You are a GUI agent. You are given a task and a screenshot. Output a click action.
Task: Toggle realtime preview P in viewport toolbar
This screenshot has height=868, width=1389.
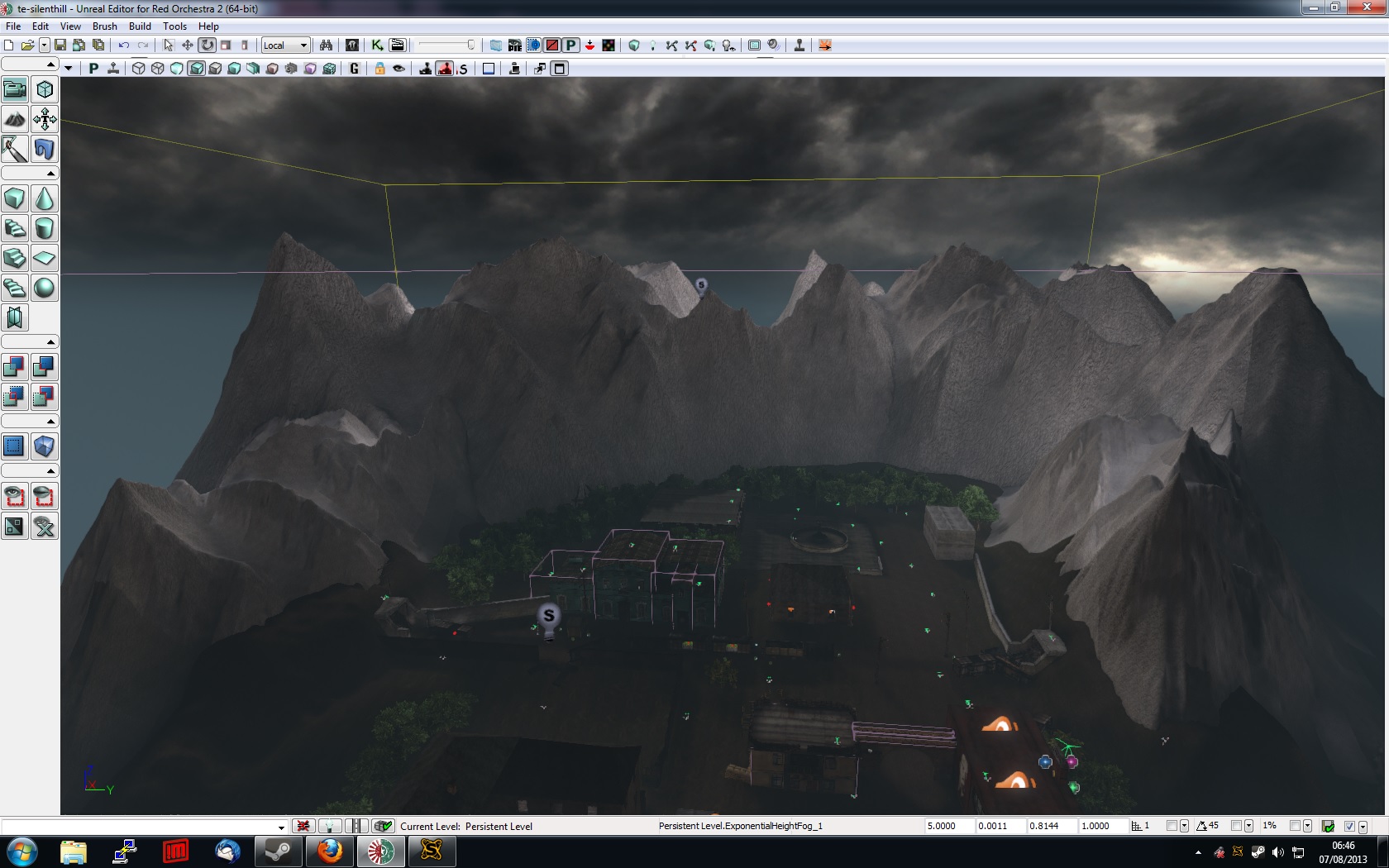click(x=93, y=69)
